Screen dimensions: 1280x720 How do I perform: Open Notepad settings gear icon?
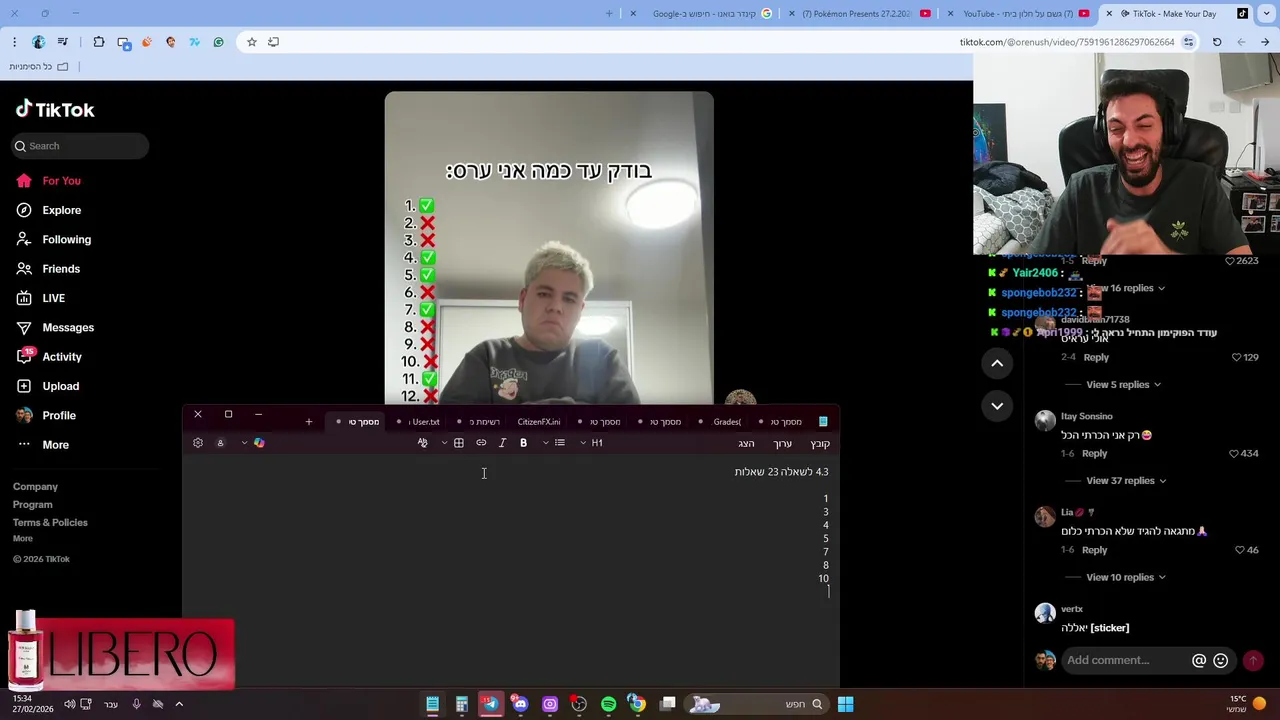point(198,443)
